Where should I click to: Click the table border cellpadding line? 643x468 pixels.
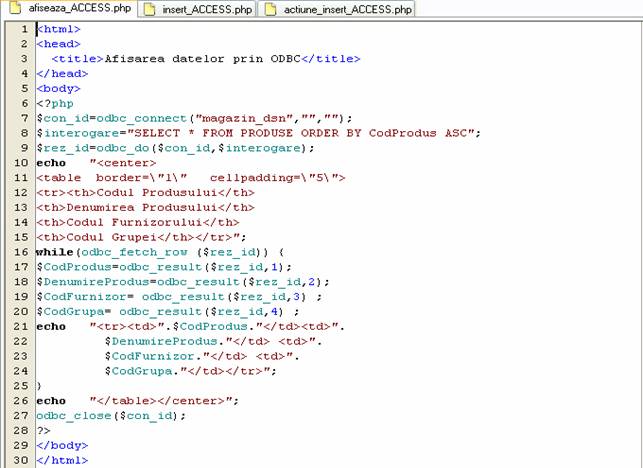(x=190, y=177)
